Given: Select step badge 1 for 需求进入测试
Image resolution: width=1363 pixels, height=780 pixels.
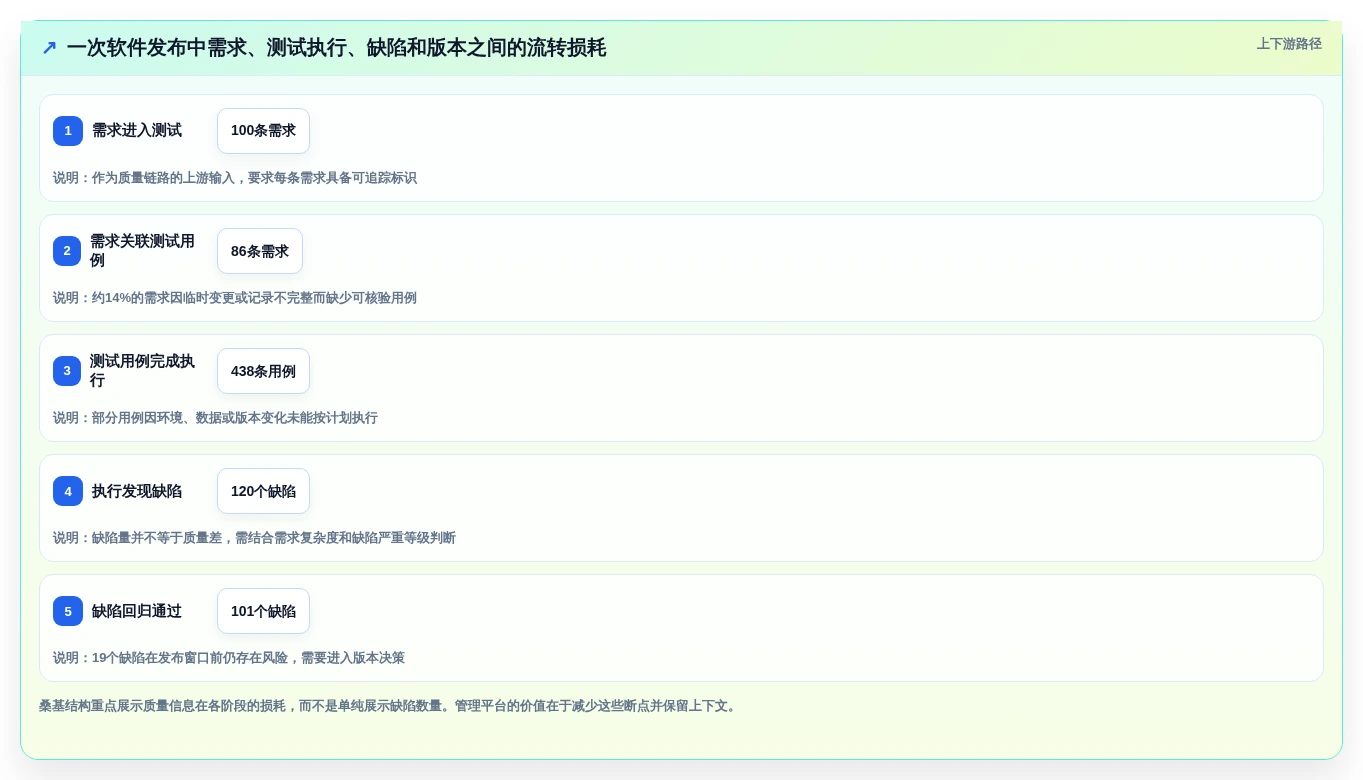Looking at the screenshot, I should 68,131.
